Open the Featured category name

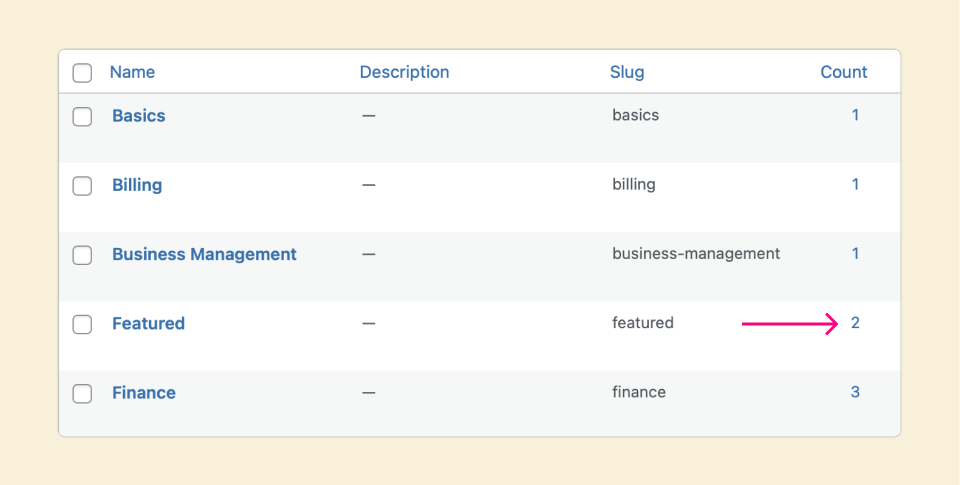point(148,323)
